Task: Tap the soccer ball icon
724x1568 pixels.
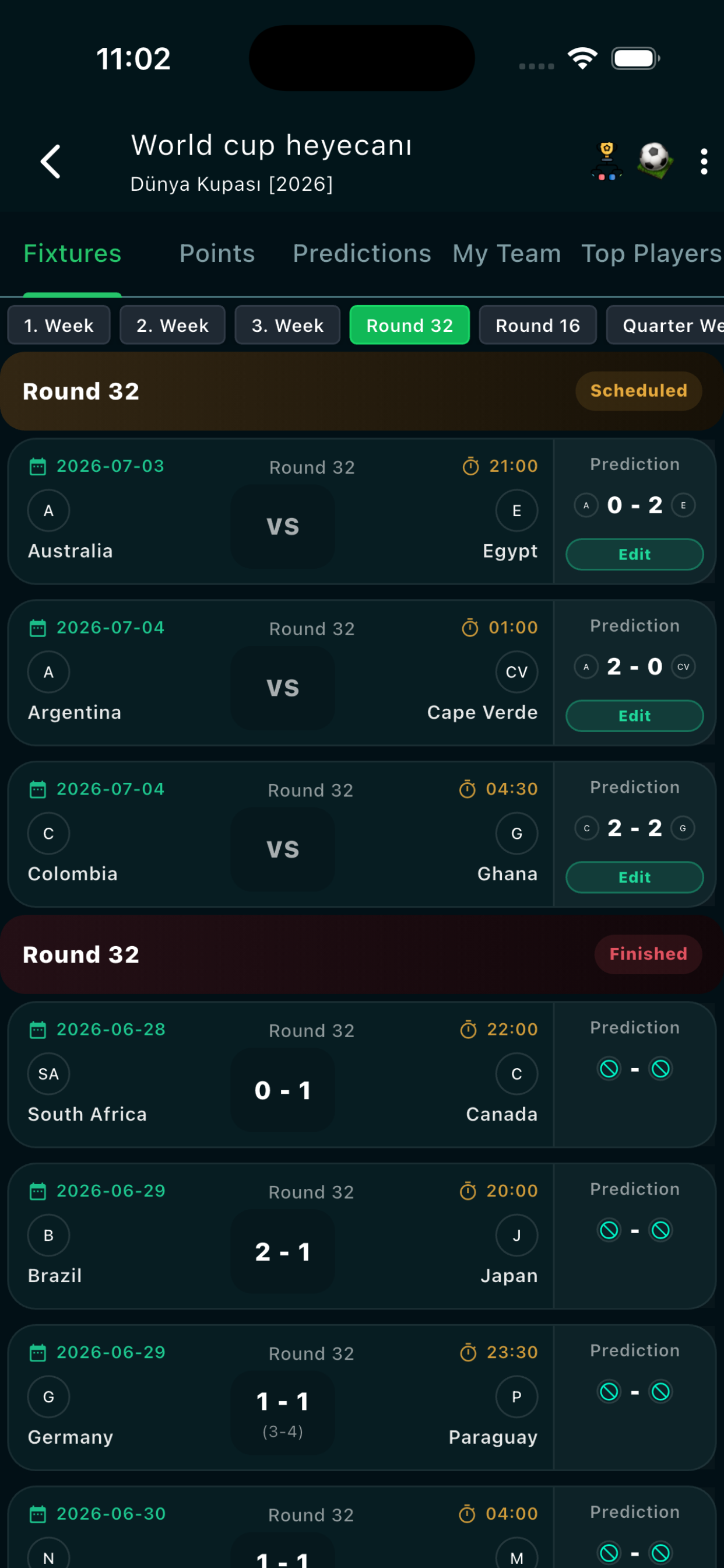Action: [x=655, y=160]
